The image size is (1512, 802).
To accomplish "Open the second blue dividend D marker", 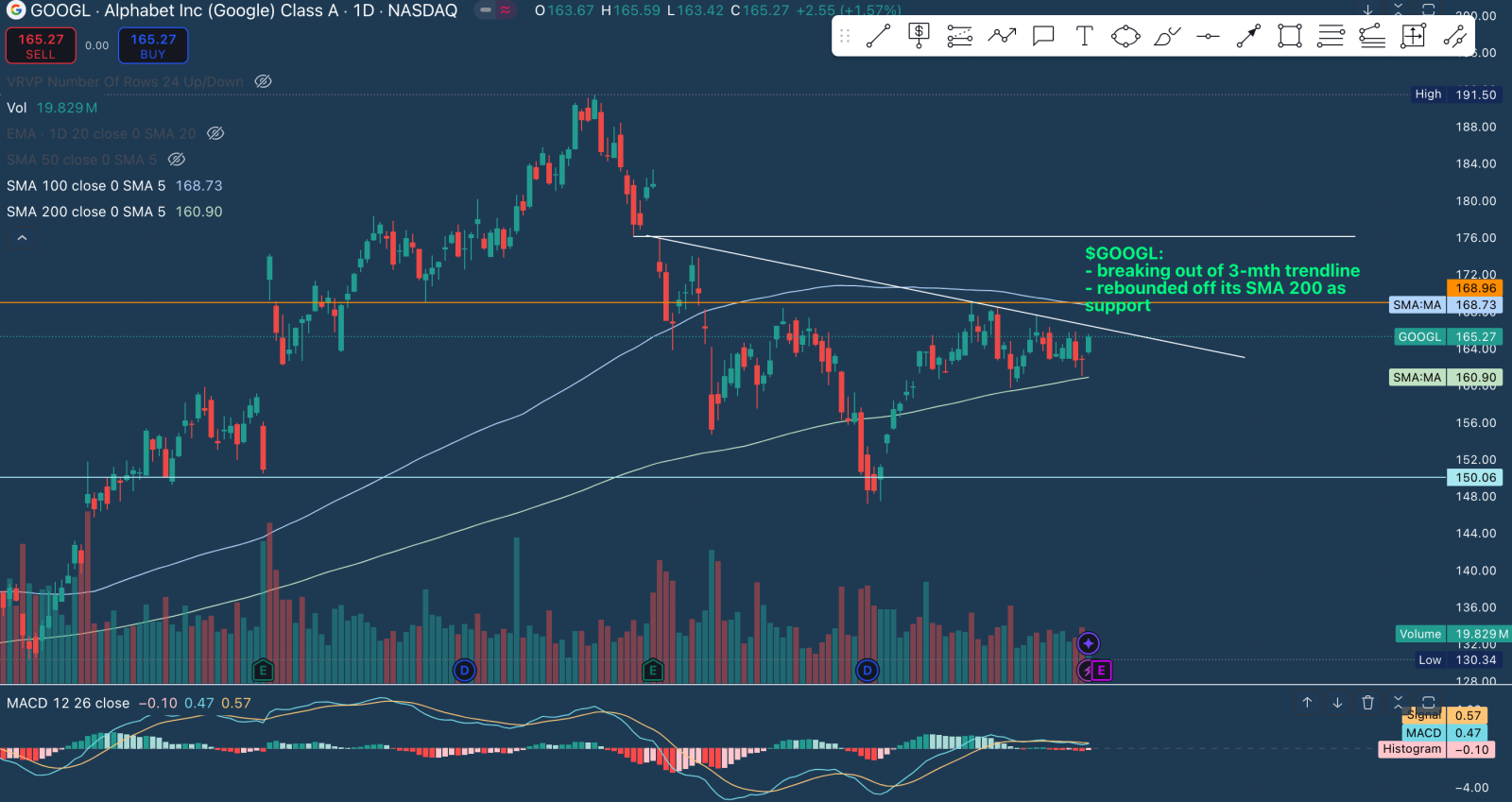I will (868, 672).
